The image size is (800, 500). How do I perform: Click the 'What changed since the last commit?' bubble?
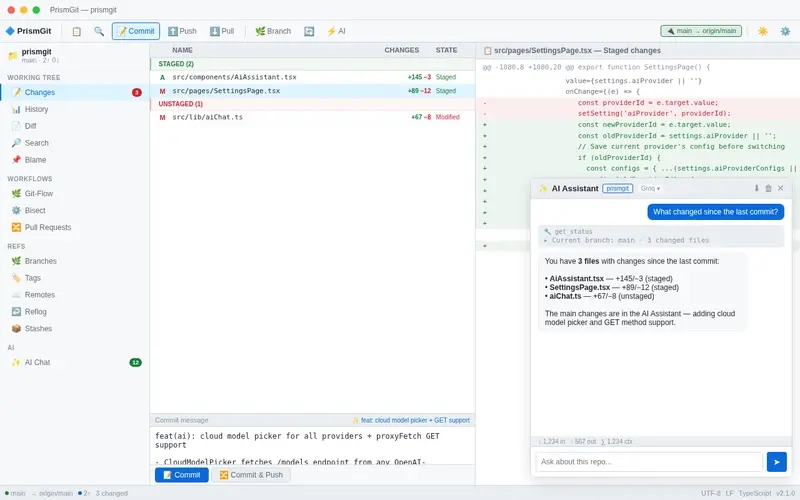click(x=715, y=212)
